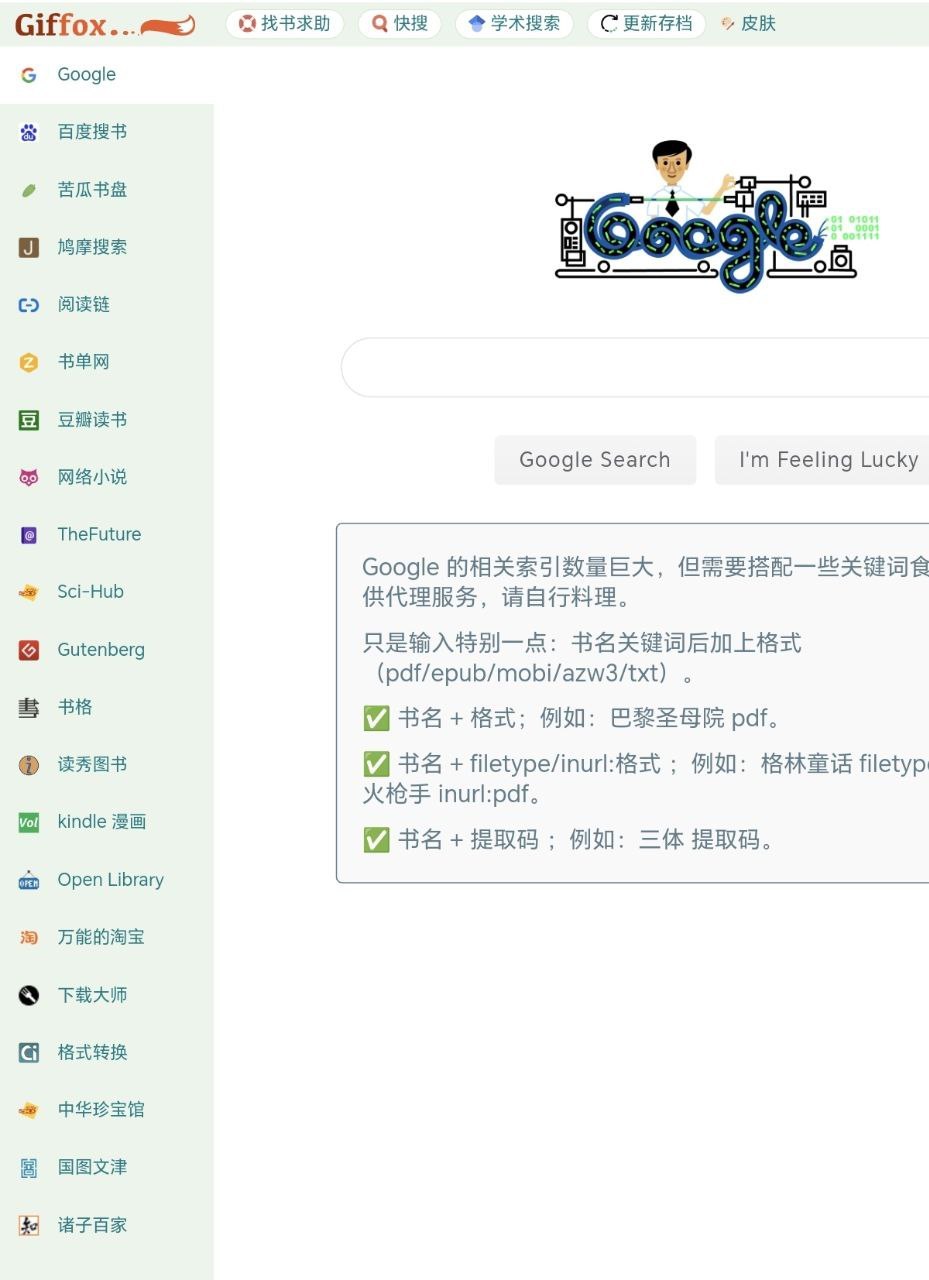
Task: Click the Open Library sign icon
Action: point(29,880)
